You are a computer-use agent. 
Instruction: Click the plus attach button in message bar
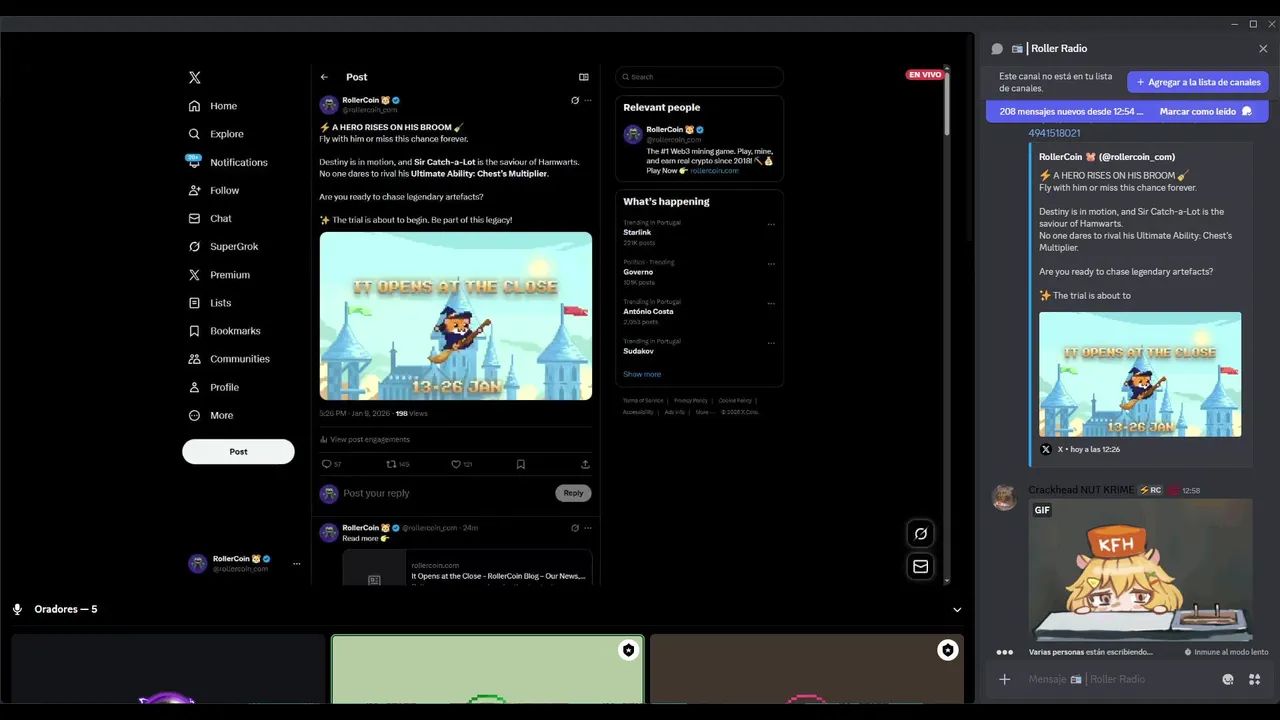tap(1005, 680)
